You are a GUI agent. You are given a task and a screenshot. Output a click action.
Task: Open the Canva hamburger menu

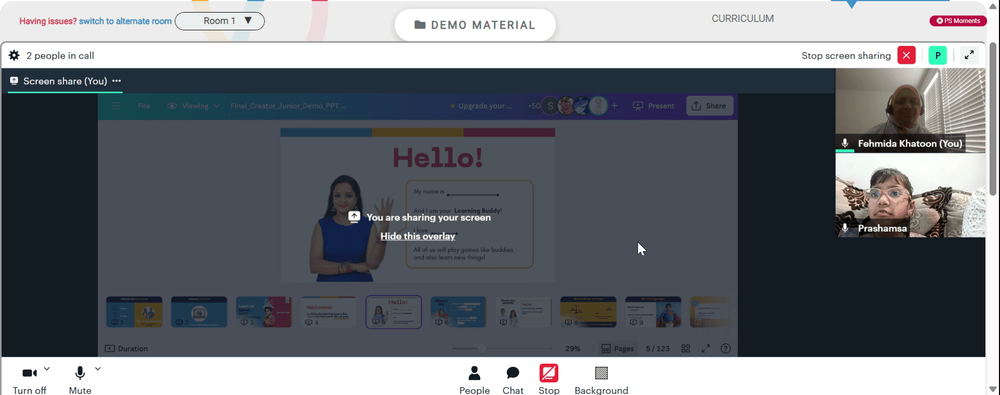point(116,106)
